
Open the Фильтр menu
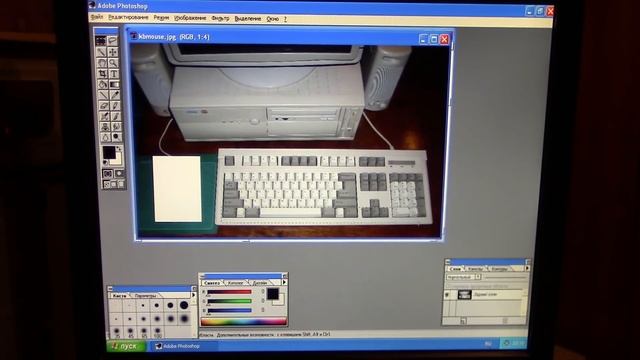(x=220, y=18)
